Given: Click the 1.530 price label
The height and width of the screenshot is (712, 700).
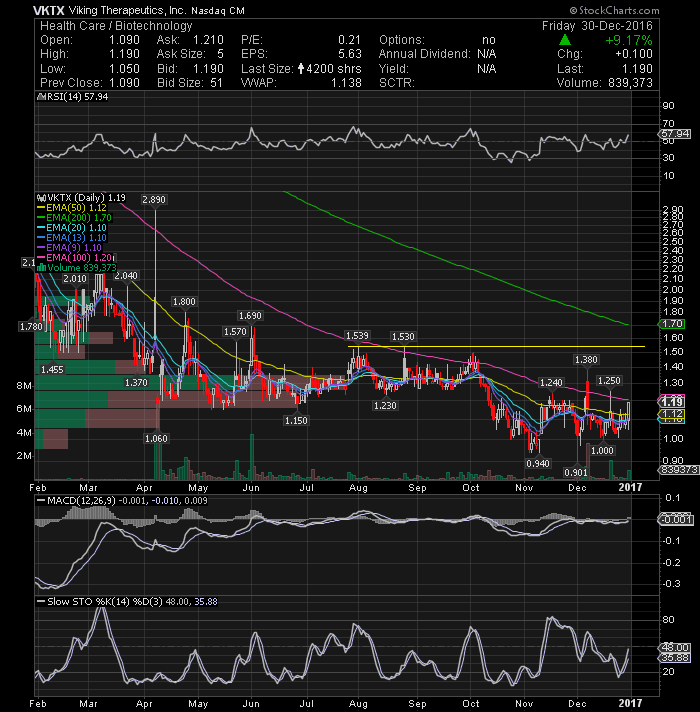Looking at the screenshot, I should [403, 336].
